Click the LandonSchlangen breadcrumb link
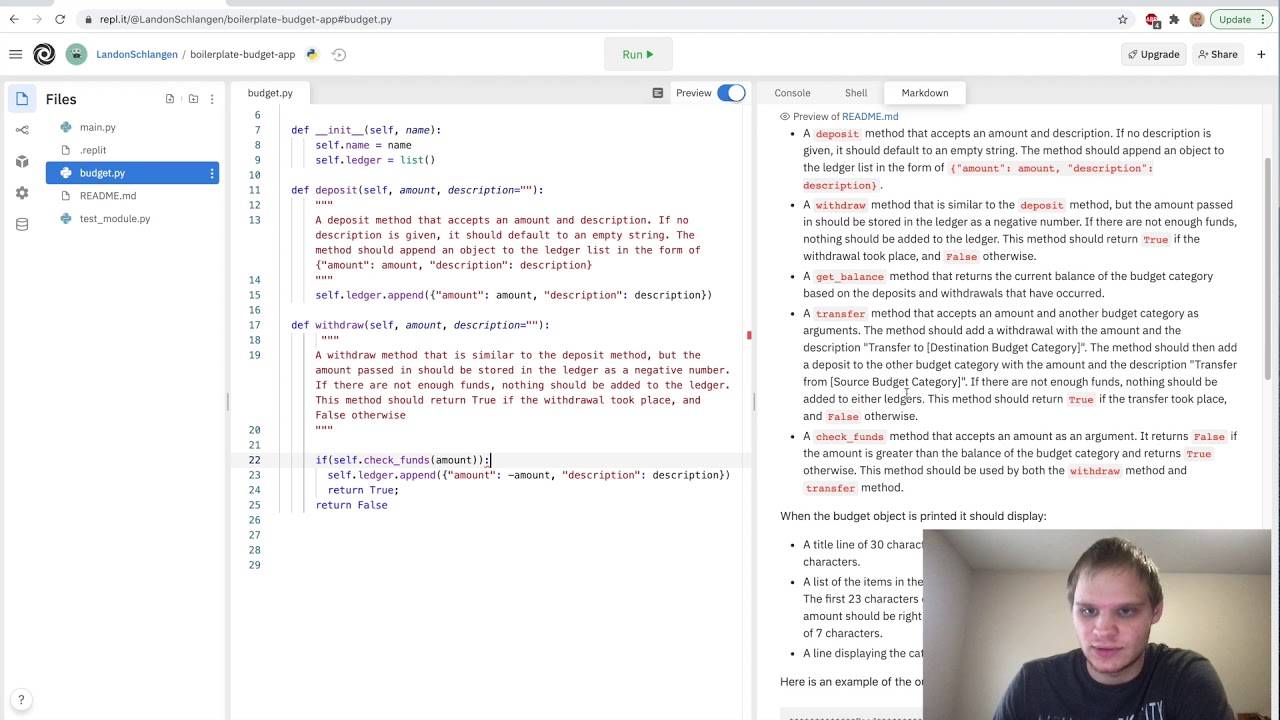The image size is (1280, 720). [x=137, y=54]
